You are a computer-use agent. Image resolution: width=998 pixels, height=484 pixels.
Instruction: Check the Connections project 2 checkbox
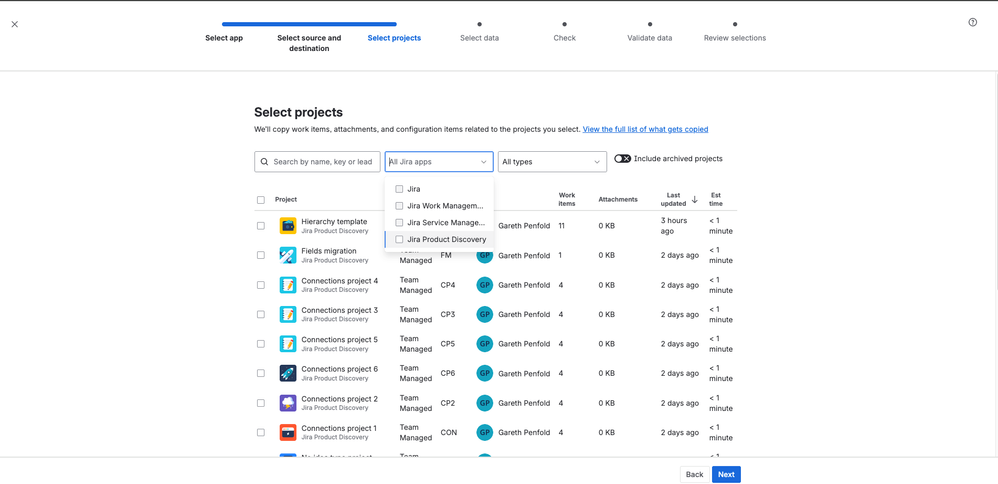click(261, 403)
